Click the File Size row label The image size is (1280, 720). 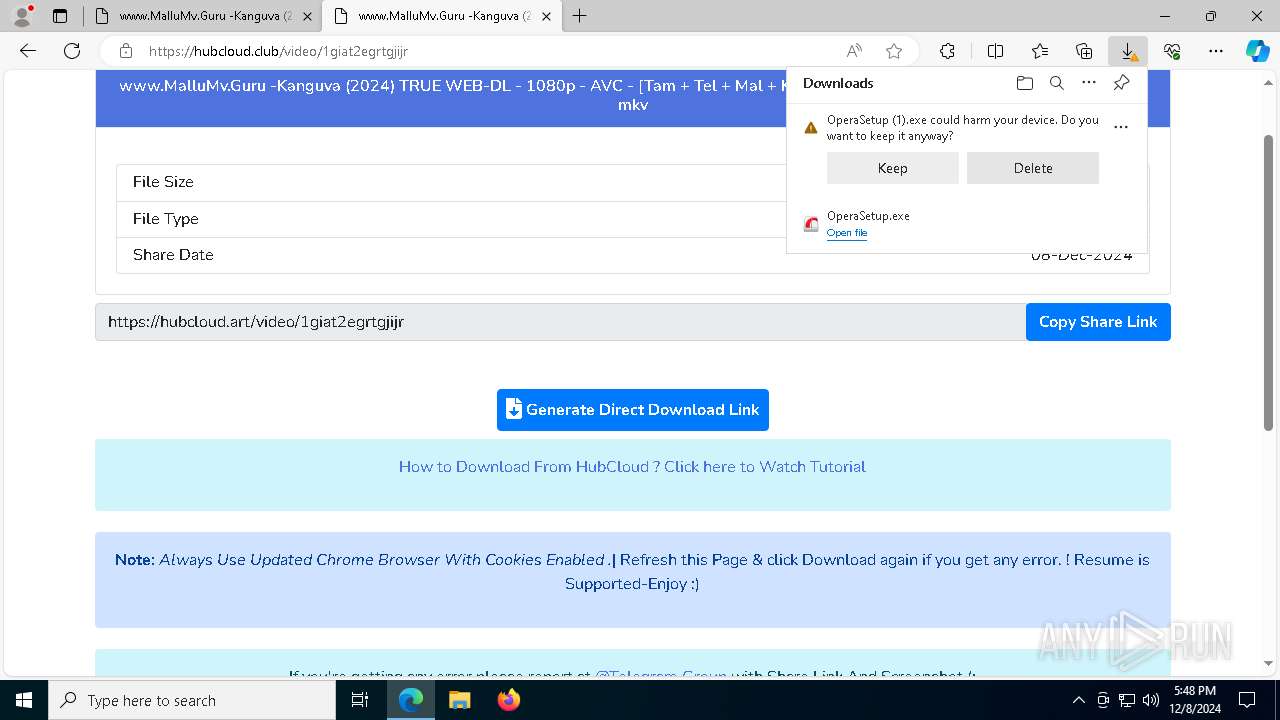[163, 182]
